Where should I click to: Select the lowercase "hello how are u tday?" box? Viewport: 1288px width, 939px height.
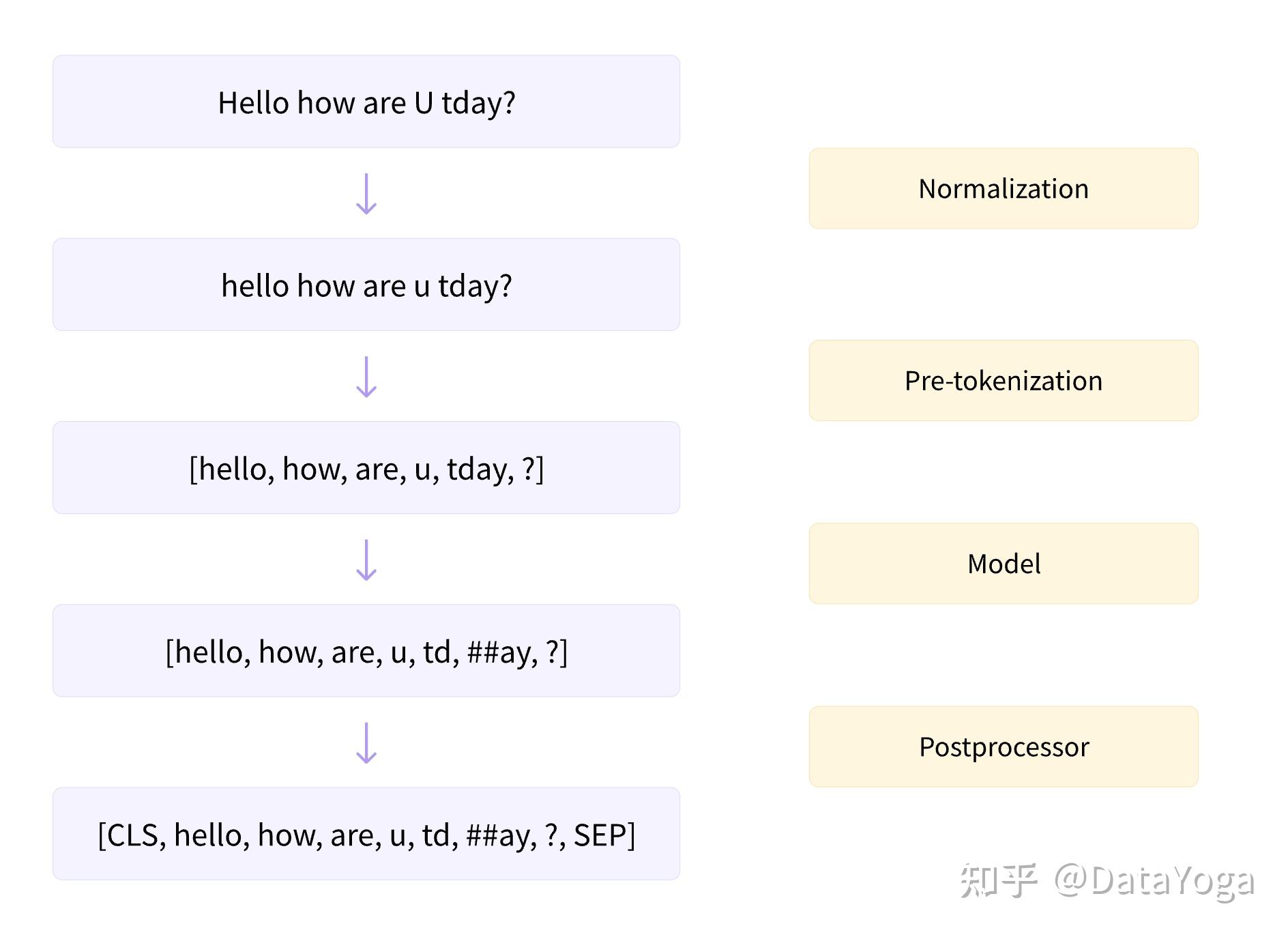click(366, 285)
